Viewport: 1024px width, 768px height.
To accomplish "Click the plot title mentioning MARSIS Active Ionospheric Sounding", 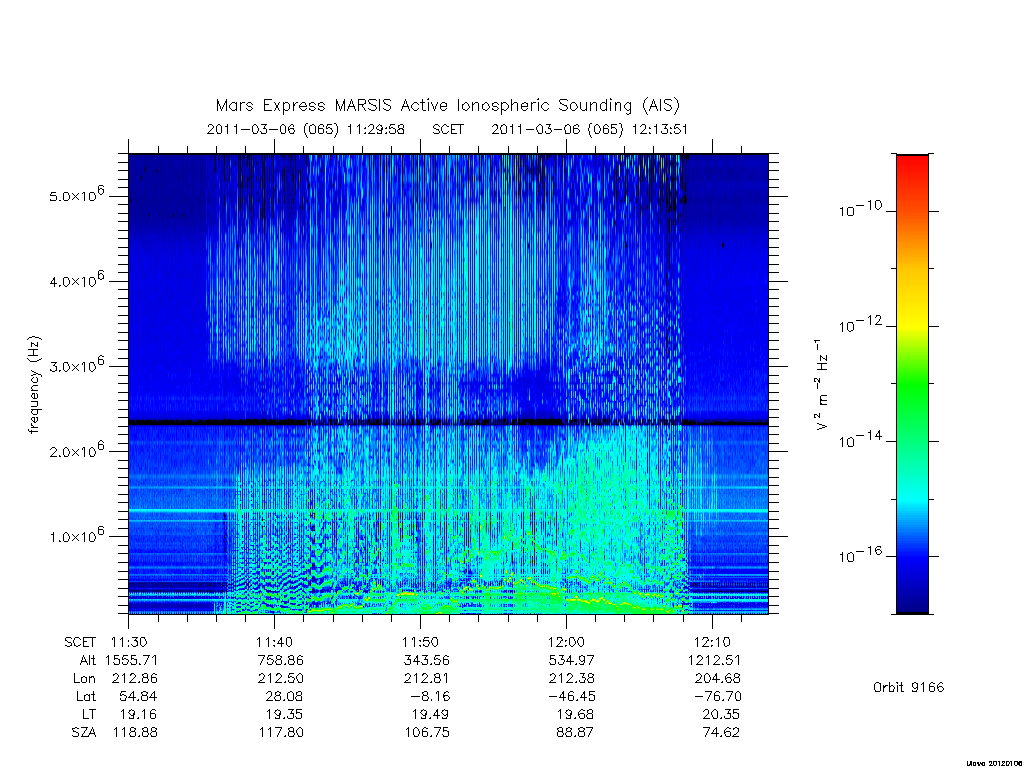I will click(447, 106).
